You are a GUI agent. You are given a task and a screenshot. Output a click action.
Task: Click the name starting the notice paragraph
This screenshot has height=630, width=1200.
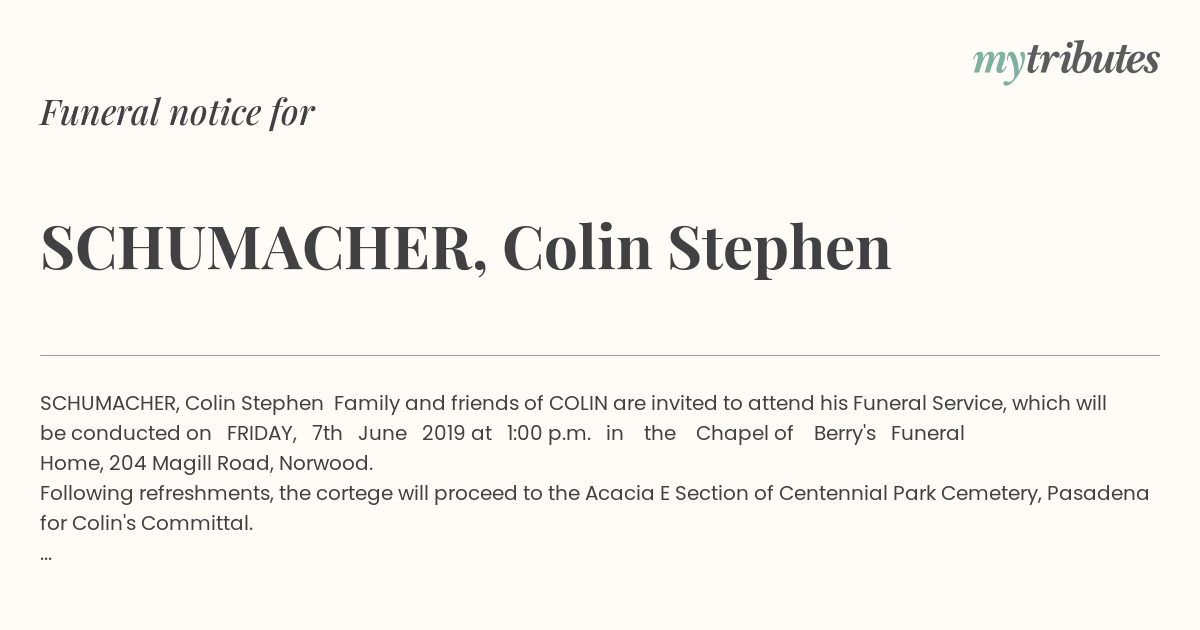[182, 404]
